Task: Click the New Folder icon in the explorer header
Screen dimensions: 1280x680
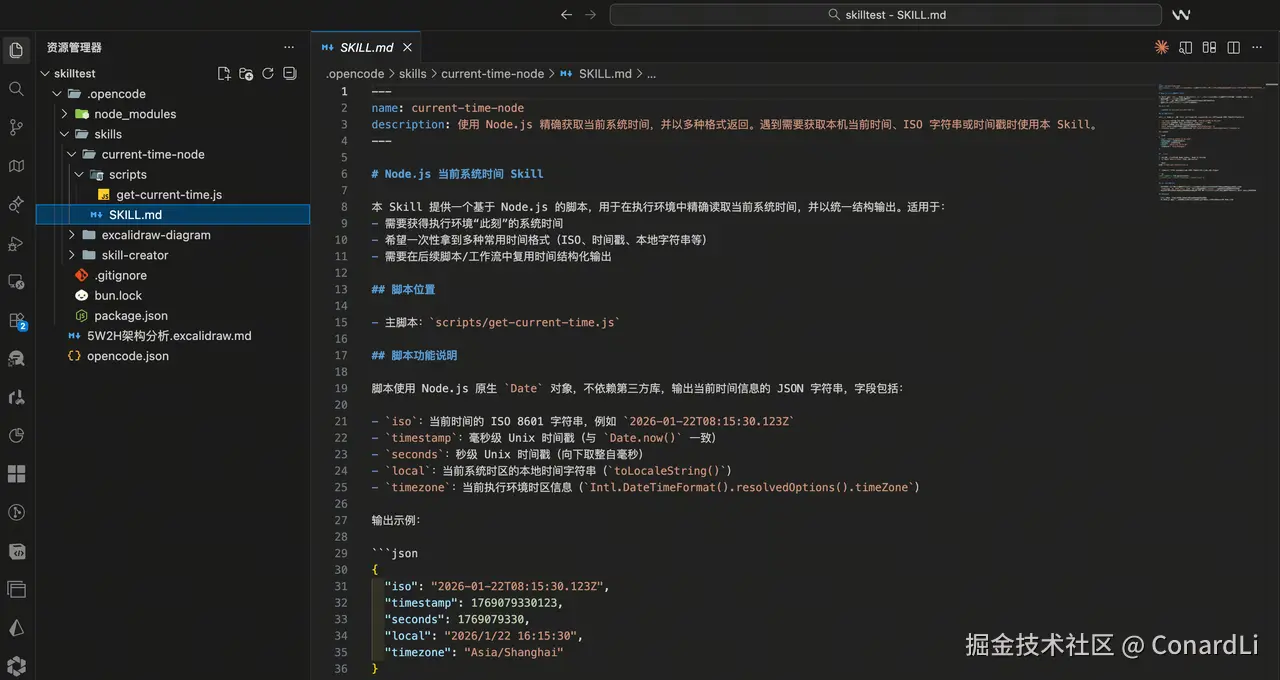Action: pyautogui.click(x=246, y=74)
